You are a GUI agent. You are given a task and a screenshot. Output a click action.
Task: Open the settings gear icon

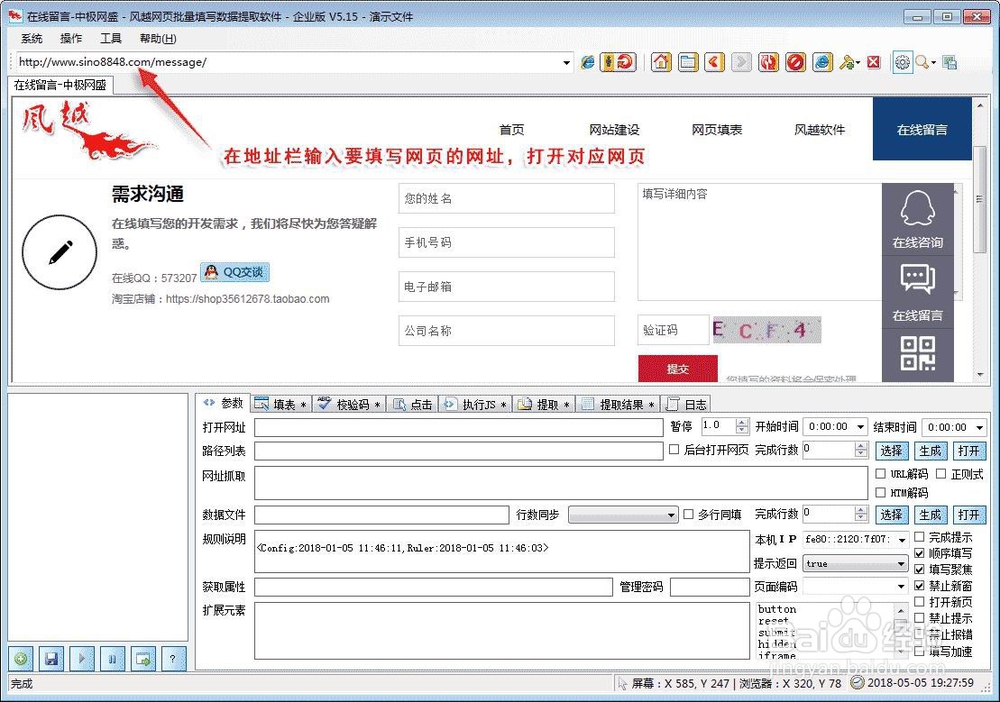point(902,62)
